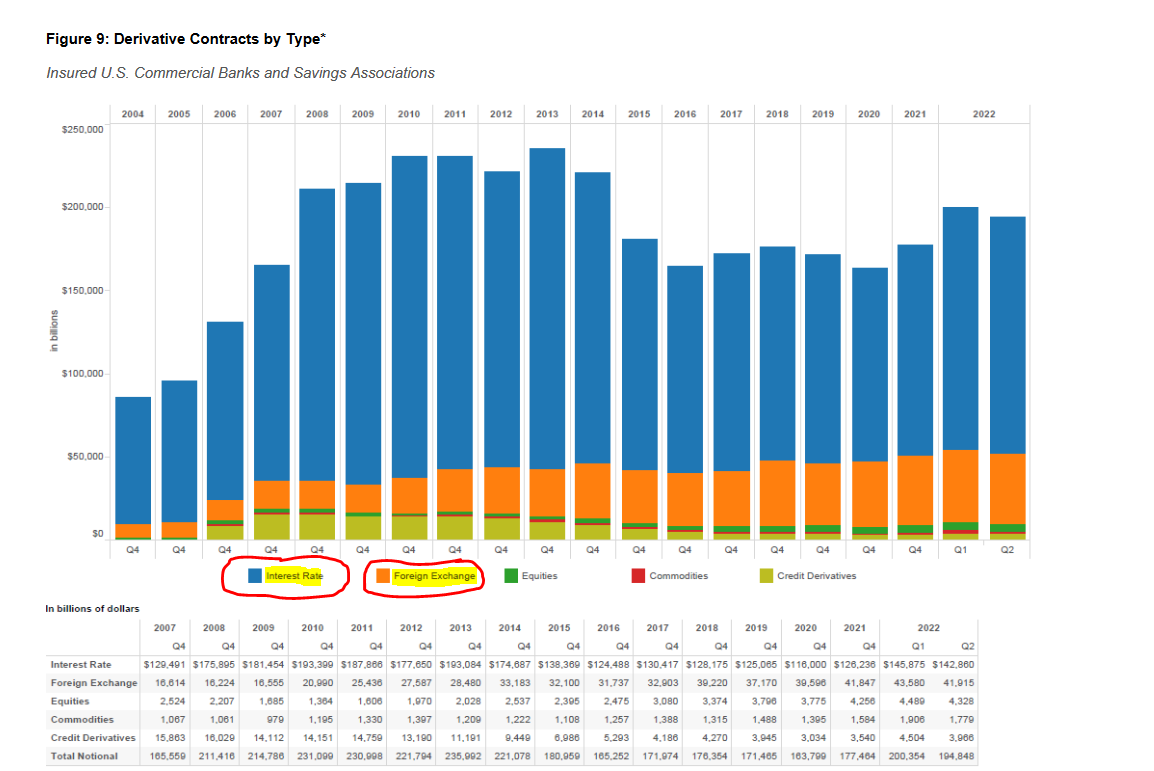Click the '2004' year header above the chart
The width and height of the screenshot is (1154, 771).
pos(132,114)
